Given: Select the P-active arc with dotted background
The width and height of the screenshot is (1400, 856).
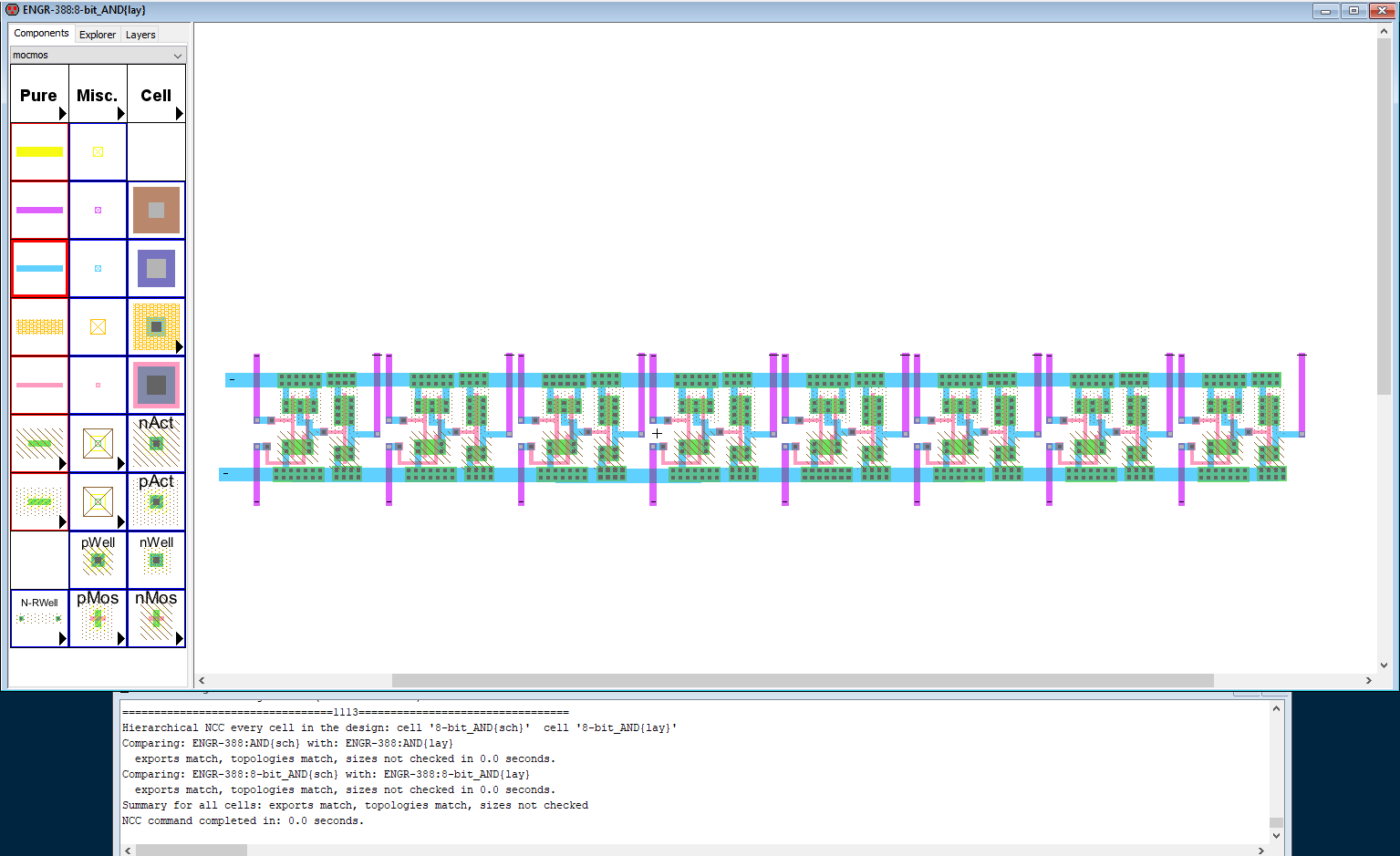Looking at the screenshot, I should 39,501.
